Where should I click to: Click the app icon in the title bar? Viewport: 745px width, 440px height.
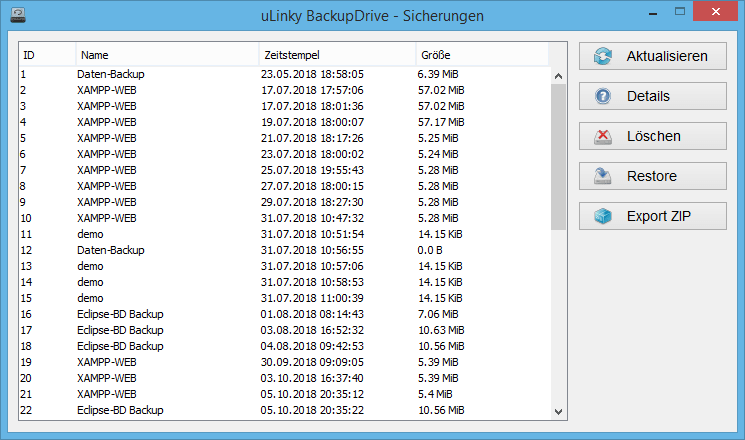pos(18,15)
